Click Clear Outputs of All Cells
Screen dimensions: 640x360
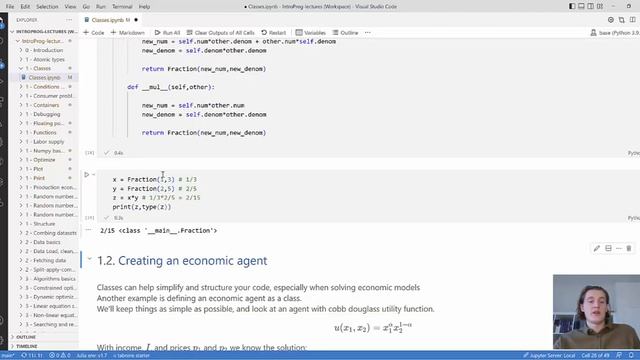point(220,33)
